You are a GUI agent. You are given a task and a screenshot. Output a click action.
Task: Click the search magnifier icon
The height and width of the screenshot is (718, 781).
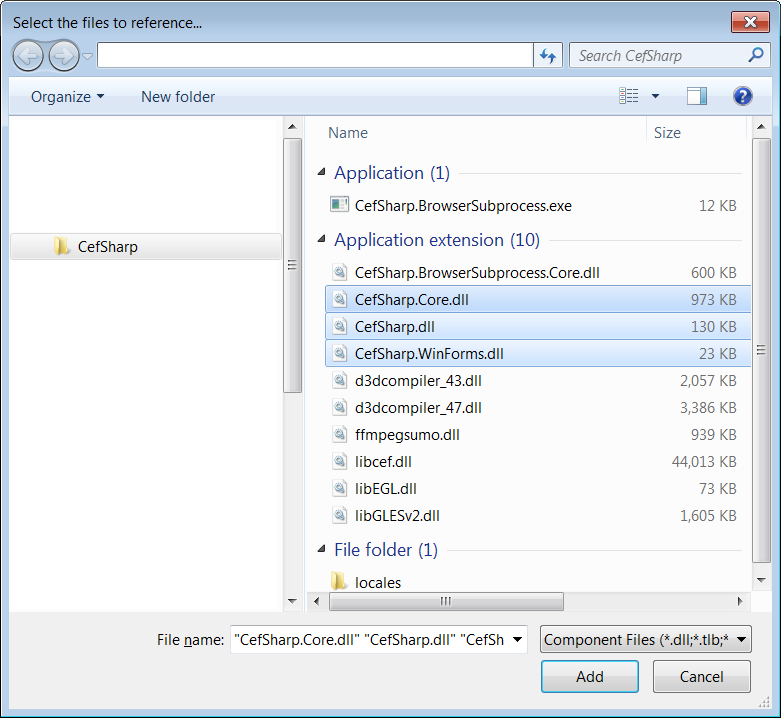point(756,55)
